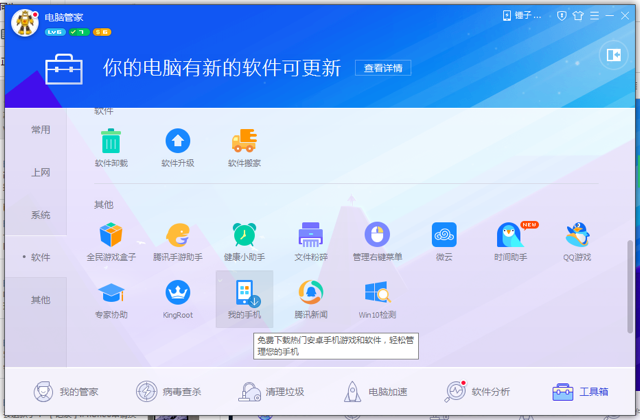Image resolution: width=640 pixels, height=420 pixels.
Task: Go to 我的管家 bottom tab
Action: (x=66, y=392)
